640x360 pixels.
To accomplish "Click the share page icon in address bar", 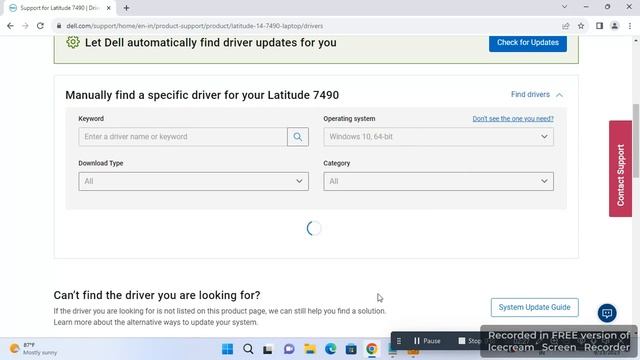I will pyautogui.click(x=566, y=26).
